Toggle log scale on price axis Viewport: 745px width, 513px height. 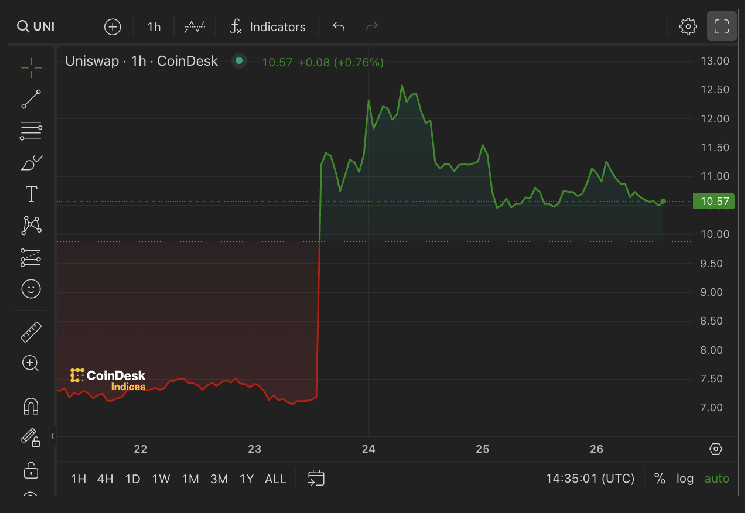coord(685,479)
